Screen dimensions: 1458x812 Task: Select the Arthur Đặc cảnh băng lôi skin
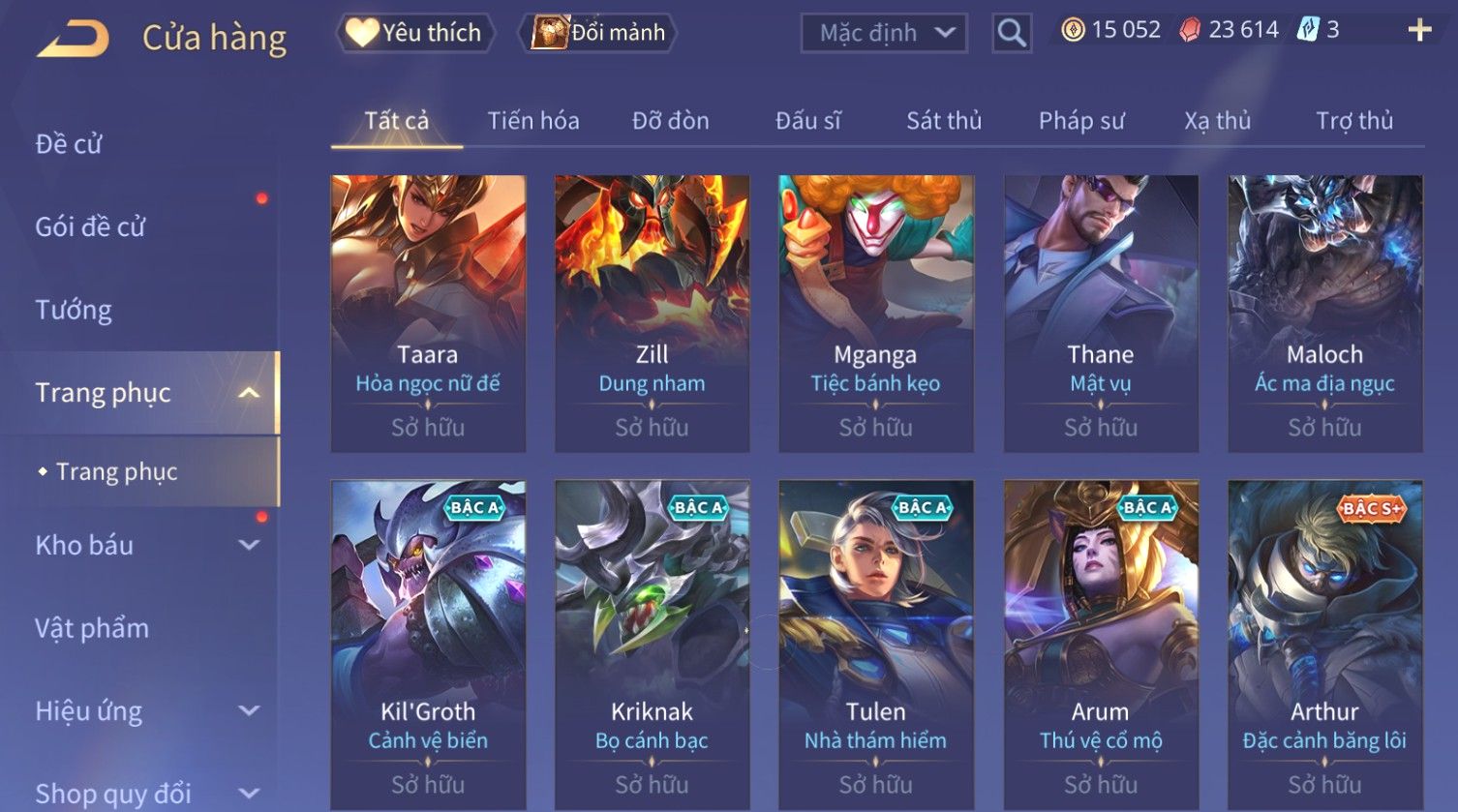click(x=1325, y=646)
